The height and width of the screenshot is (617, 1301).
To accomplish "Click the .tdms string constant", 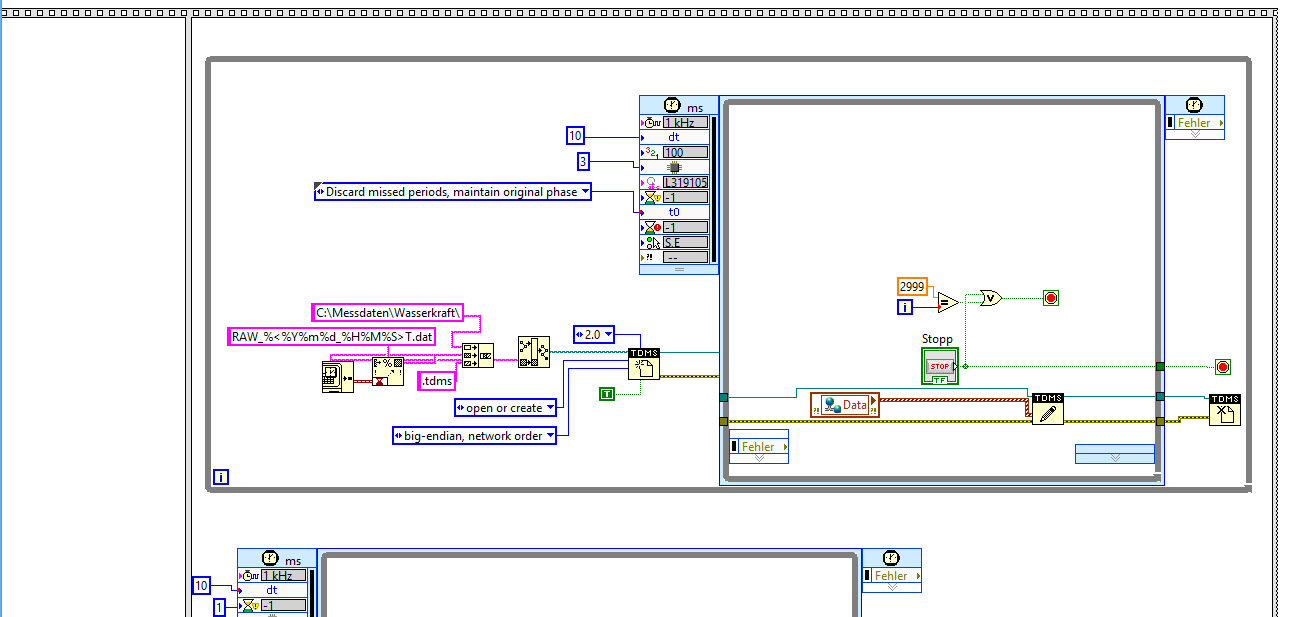I will click(436, 380).
